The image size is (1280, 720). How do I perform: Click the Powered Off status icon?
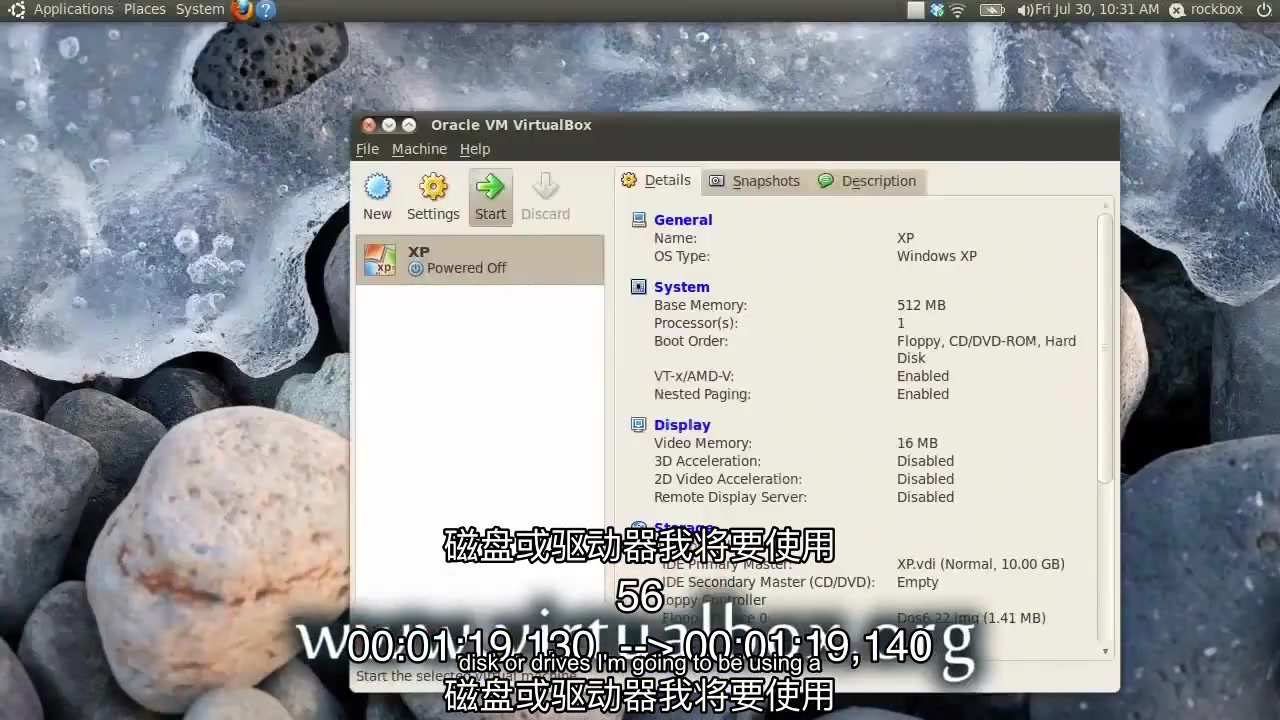(x=416, y=268)
